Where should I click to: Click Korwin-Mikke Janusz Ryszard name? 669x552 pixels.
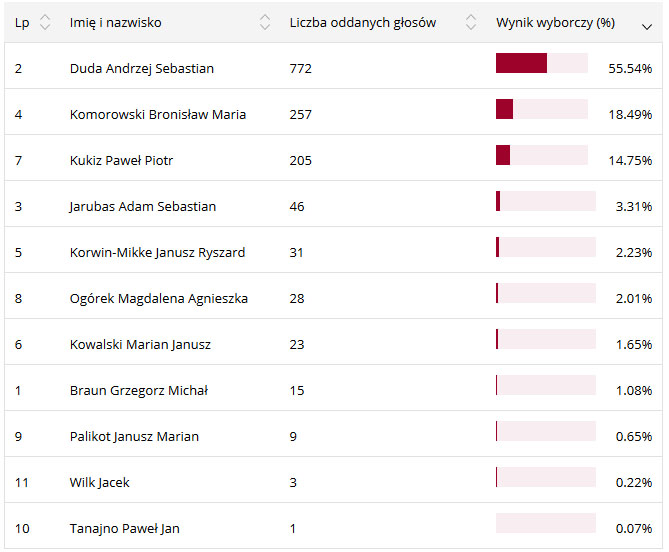click(x=157, y=253)
